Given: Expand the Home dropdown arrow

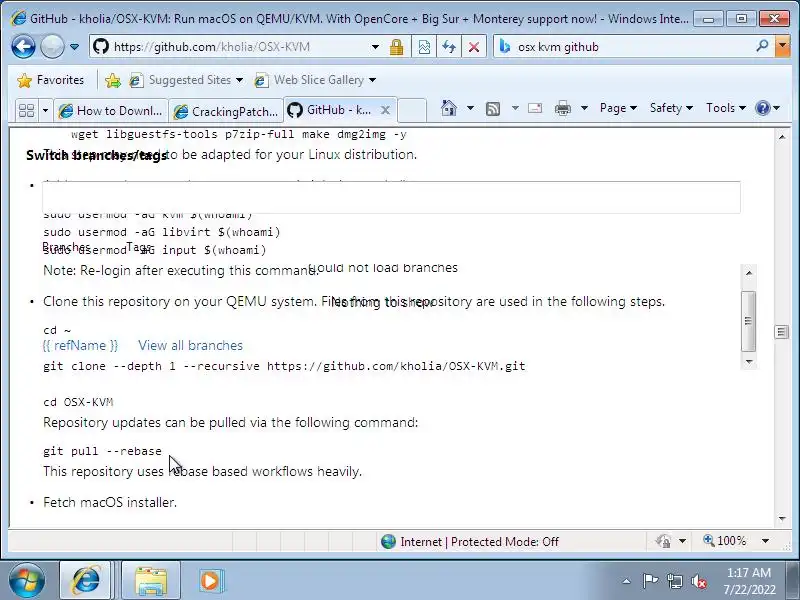Looking at the screenshot, I should tap(470, 108).
